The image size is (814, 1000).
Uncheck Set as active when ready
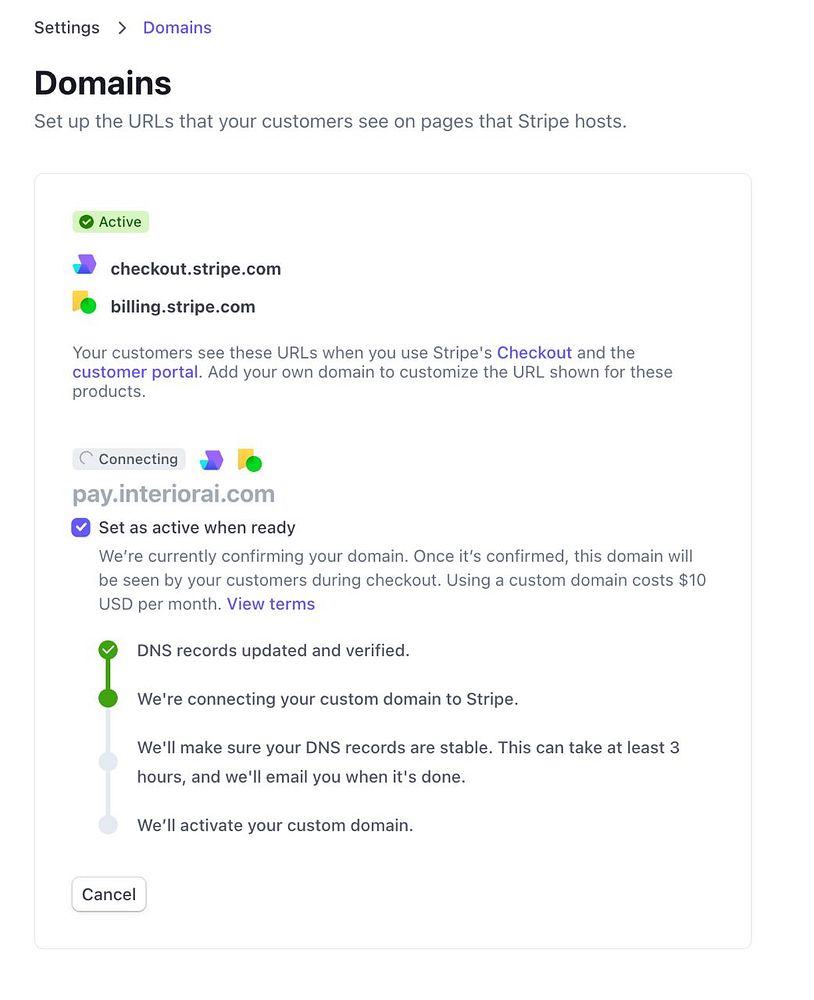click(81, 527)
